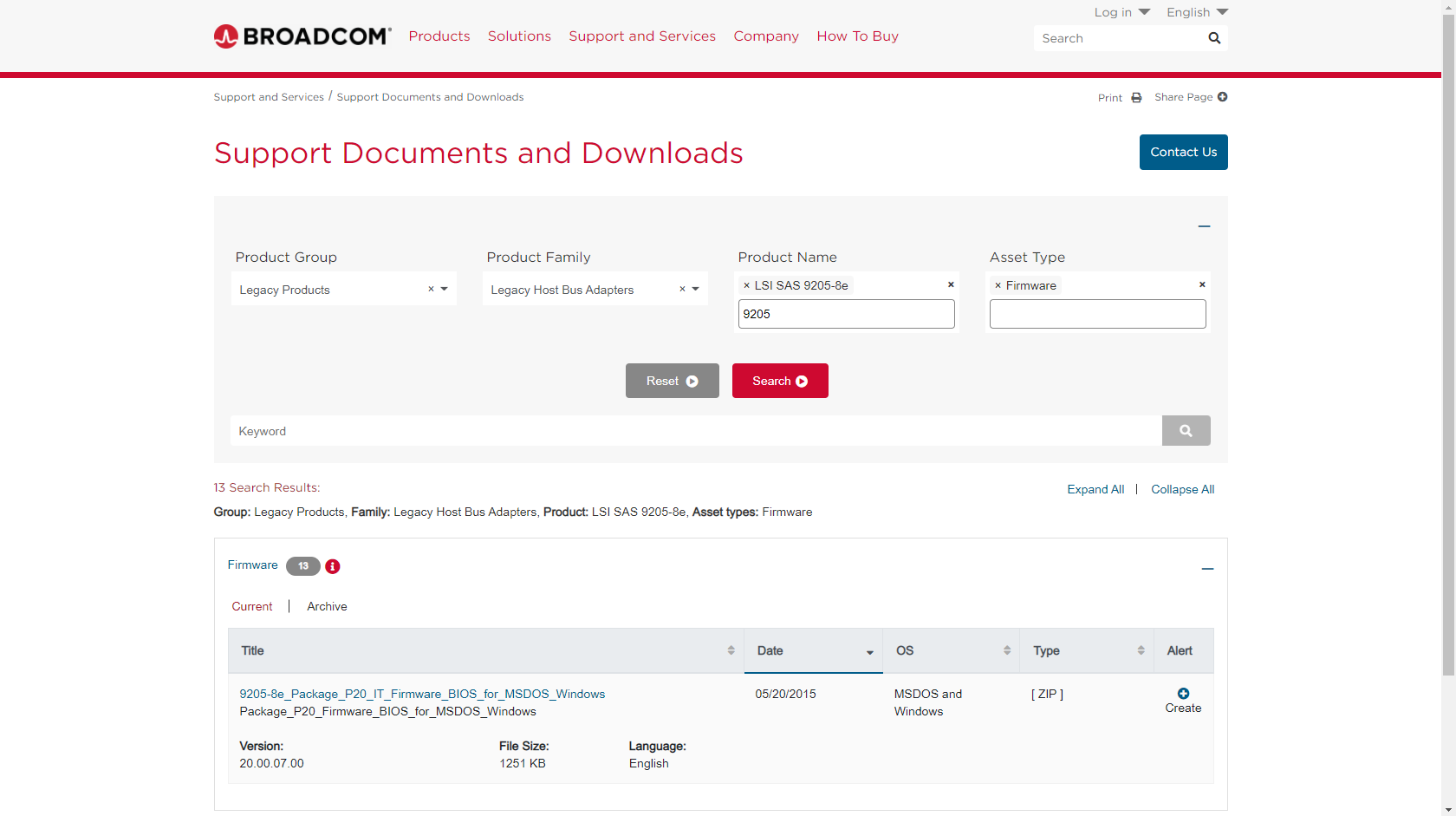The image size is (1456, 816).
Task: Click the [ ZIP ] type cell
Action: [x=1047, y=694]
